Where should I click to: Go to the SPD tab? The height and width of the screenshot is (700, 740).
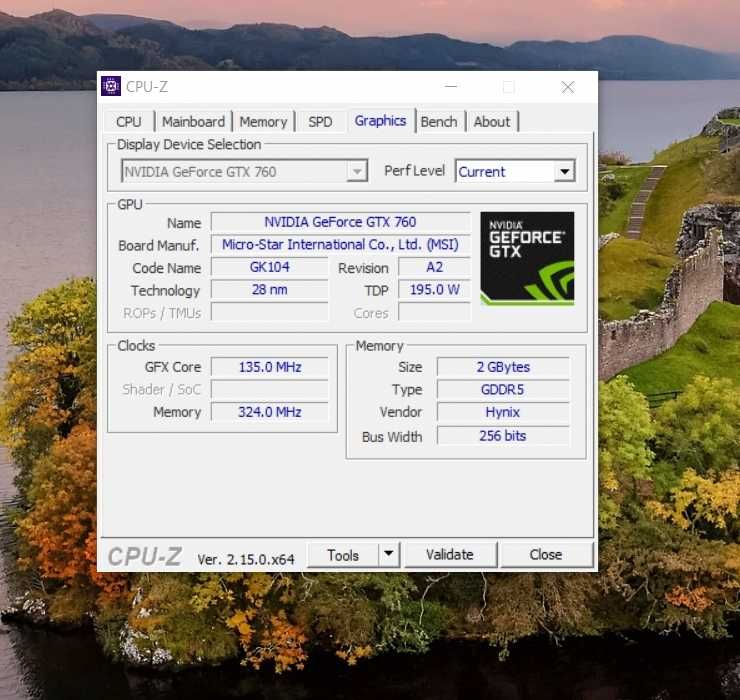tap(320, 122)
